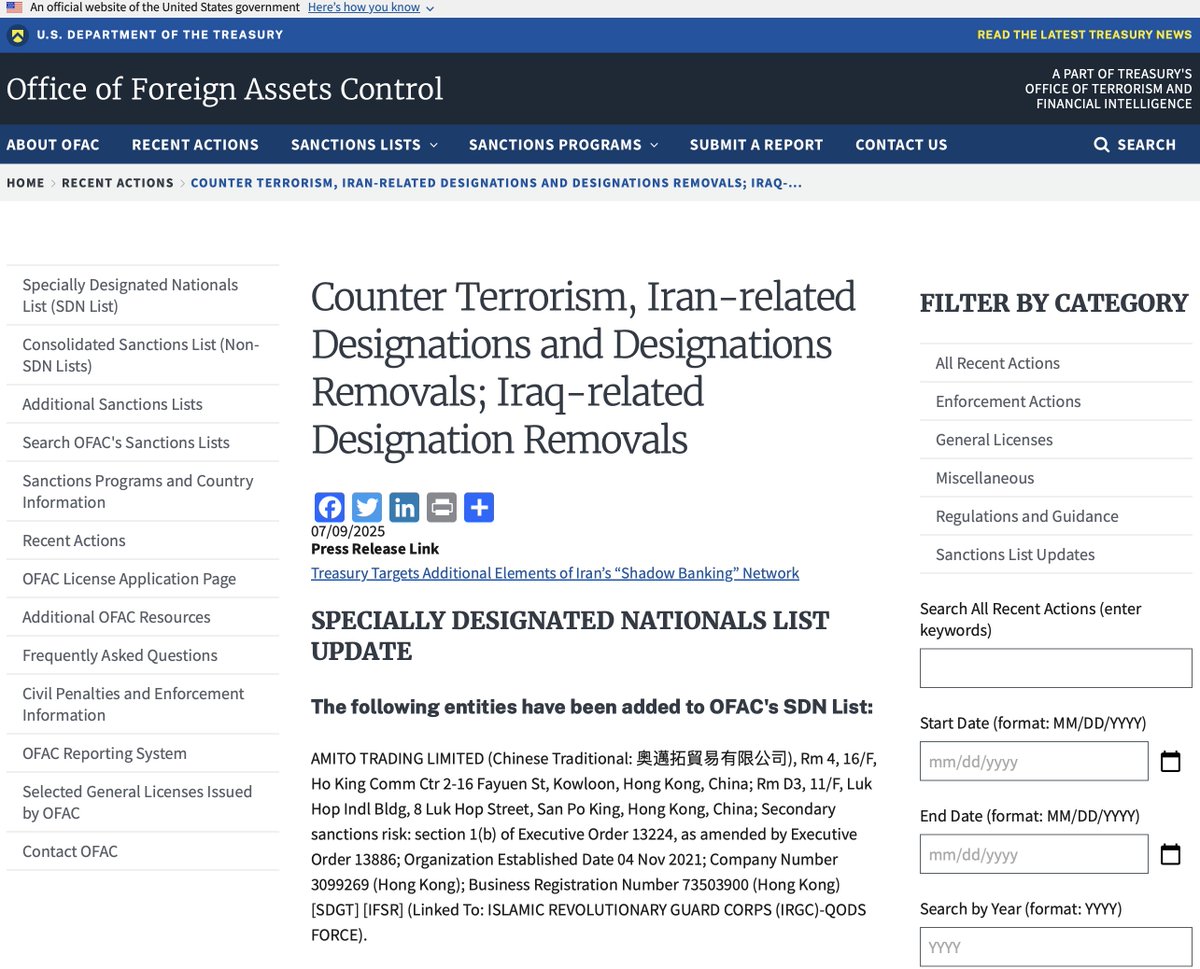The width and height of the screenshot is (1200, 969).
Task: Click U.S. Department of the Treasury text
Action: (160, 35)
